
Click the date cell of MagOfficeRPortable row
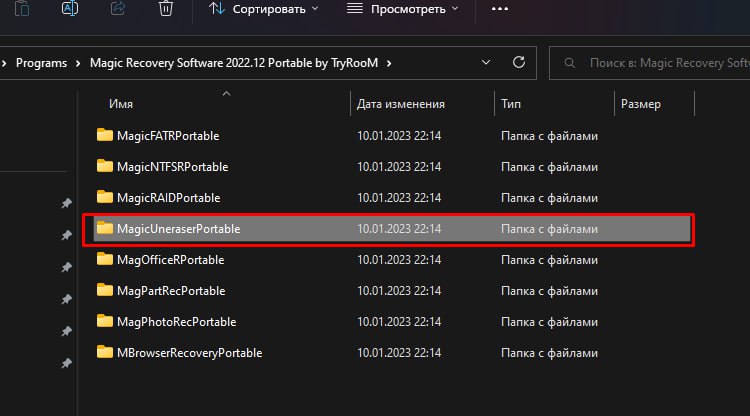click(399, 260)
